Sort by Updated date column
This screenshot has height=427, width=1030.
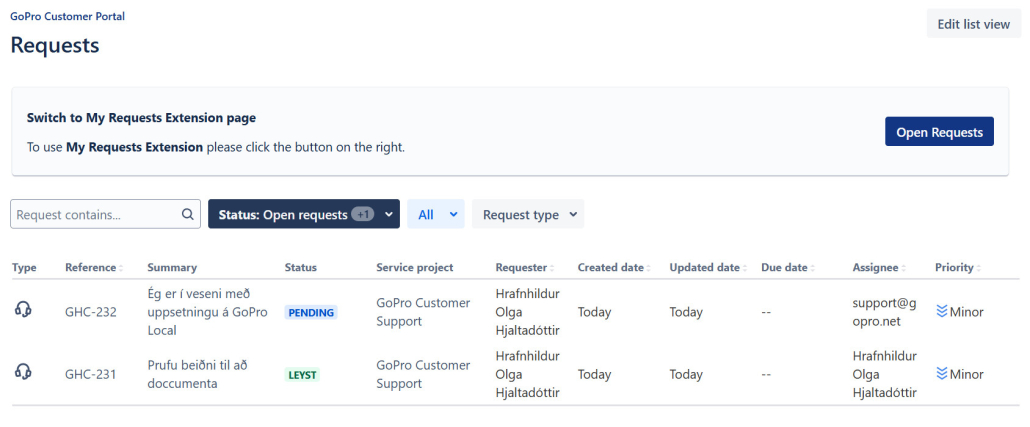(705, 267)
